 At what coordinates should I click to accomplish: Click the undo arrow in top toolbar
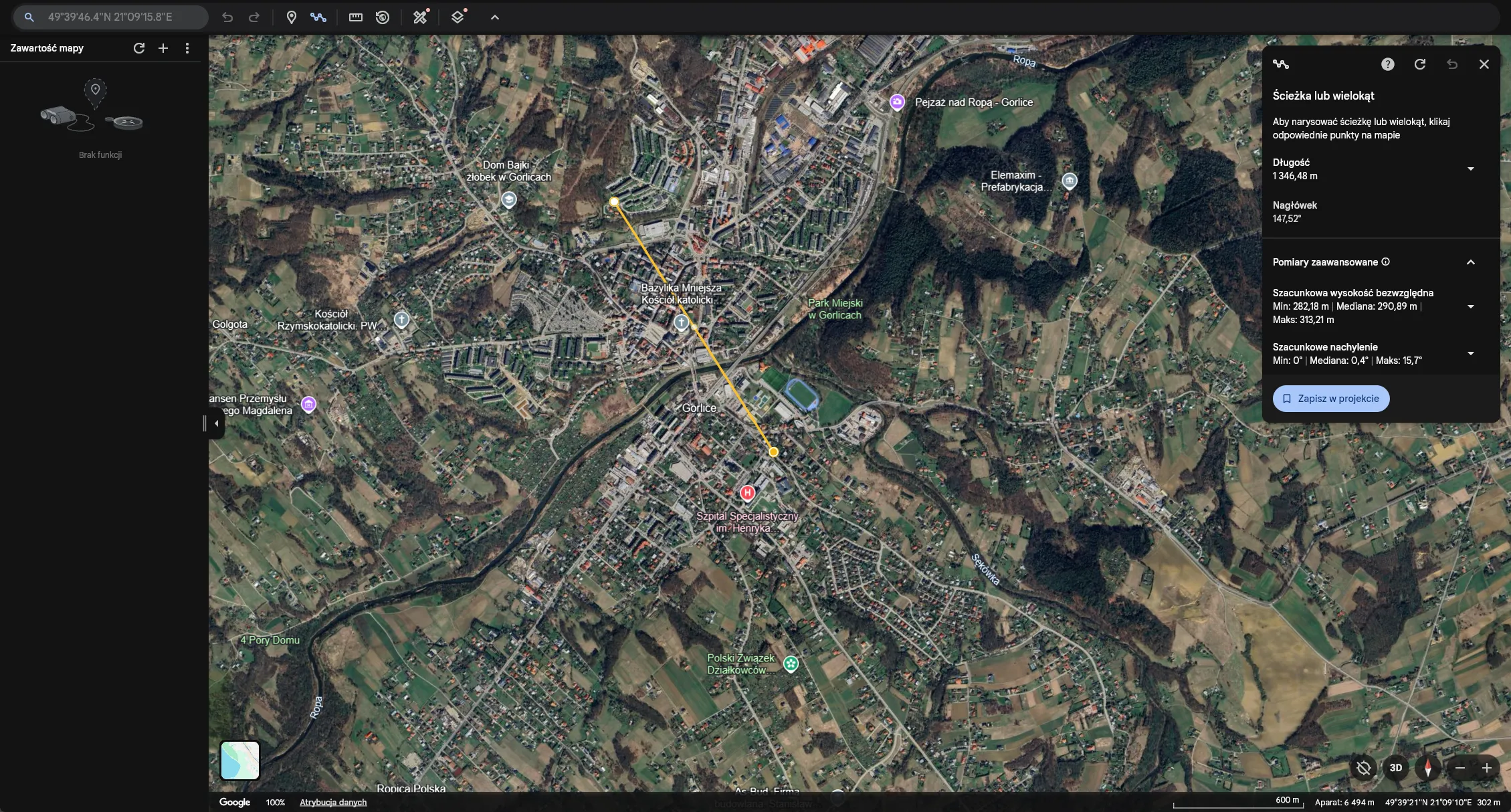[227, 17]
